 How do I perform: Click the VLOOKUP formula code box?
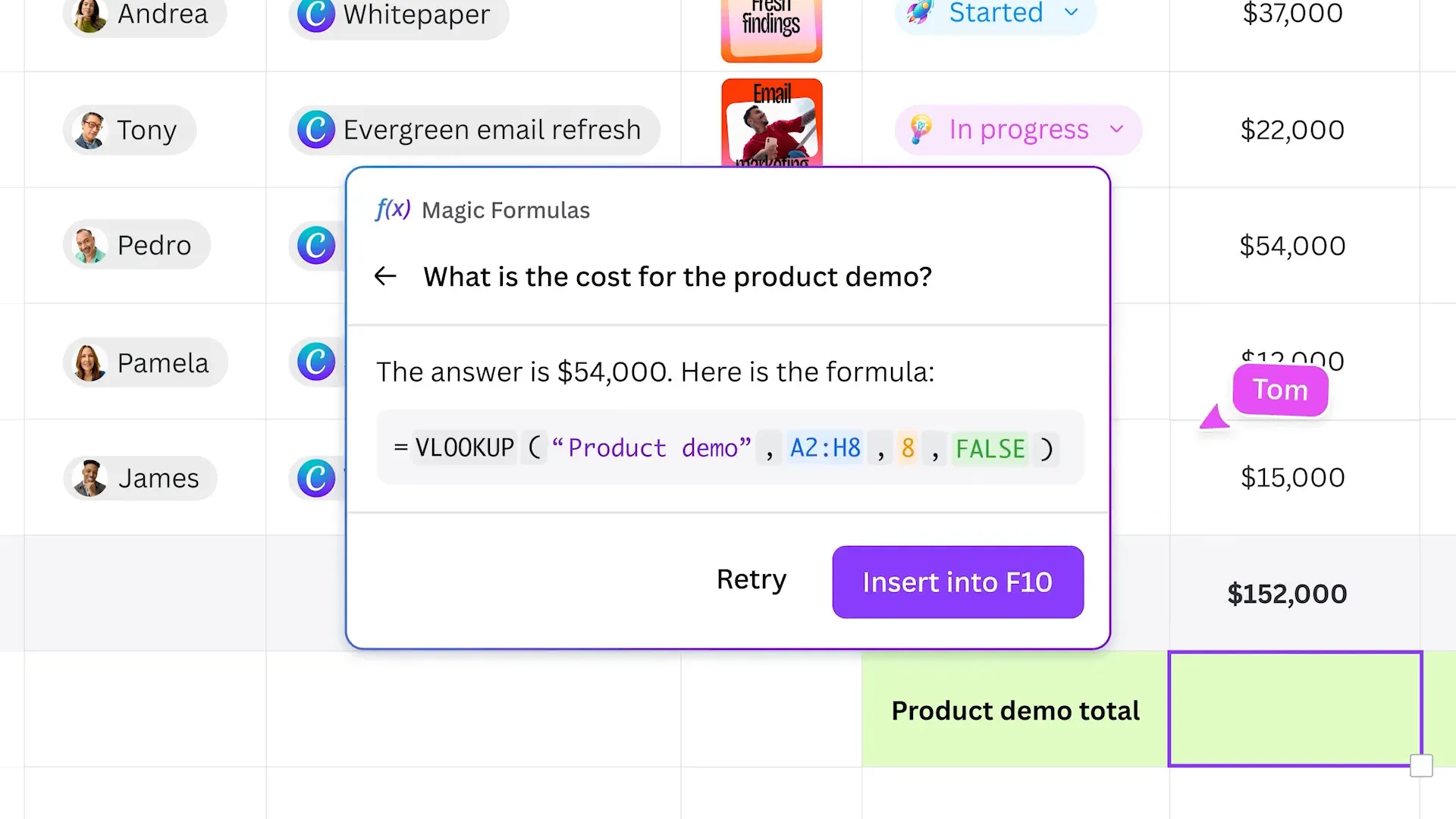click(730, 447)
